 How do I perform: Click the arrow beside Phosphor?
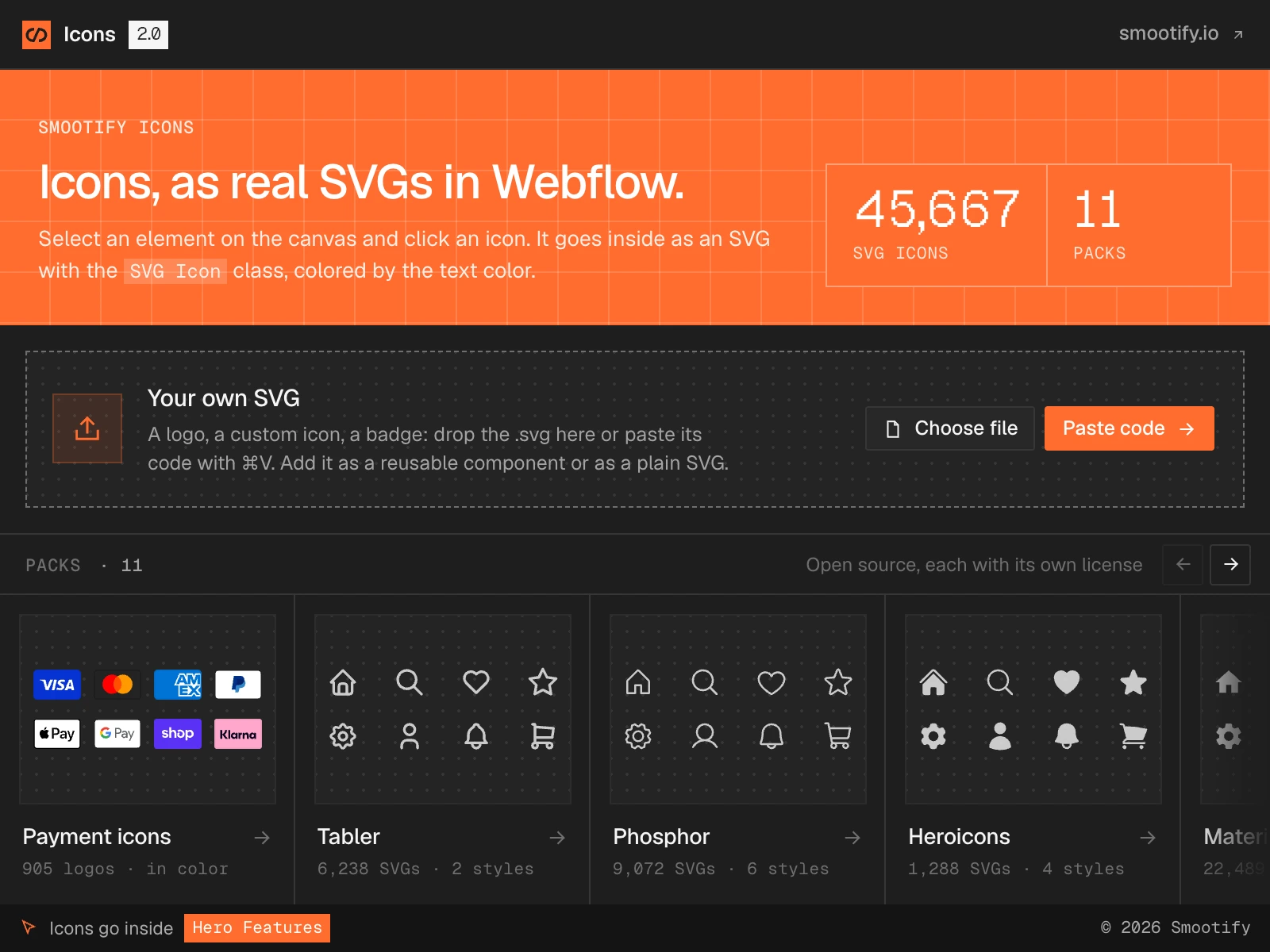click(852, 838)
